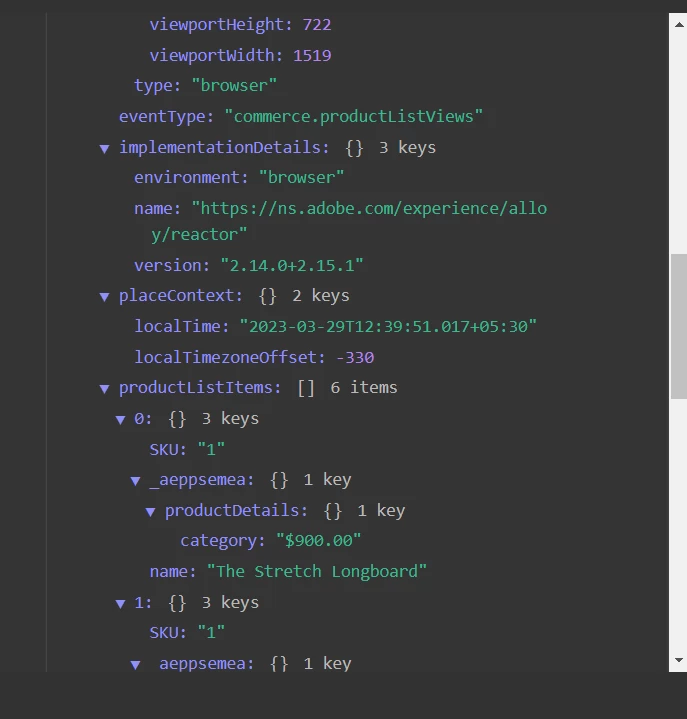Click the viewportWidth key label
The height and width of the screenshot is (719, 687).
click(x=216, y=55)
